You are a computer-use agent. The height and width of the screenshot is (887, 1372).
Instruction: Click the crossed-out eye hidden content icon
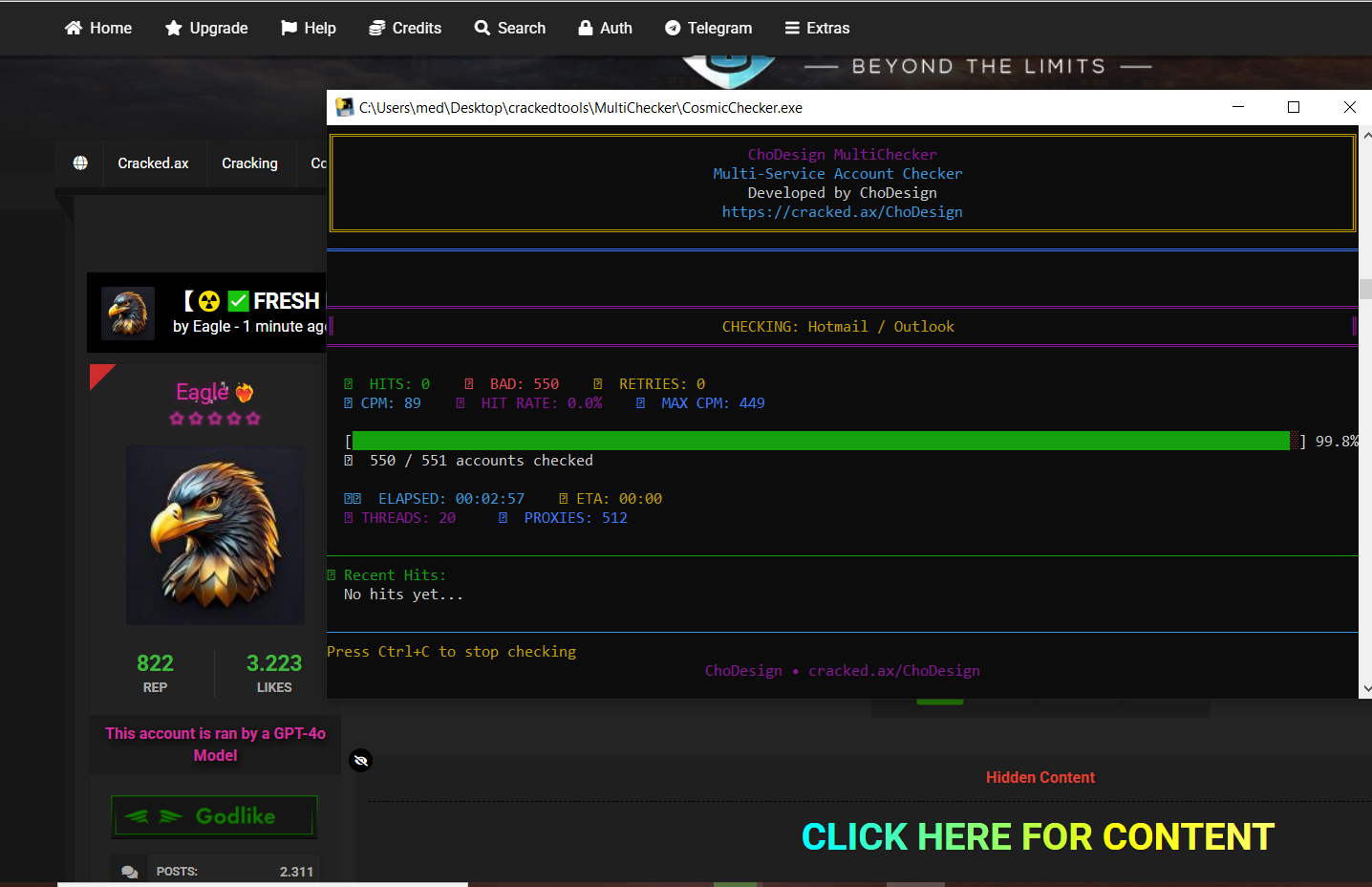360,761
